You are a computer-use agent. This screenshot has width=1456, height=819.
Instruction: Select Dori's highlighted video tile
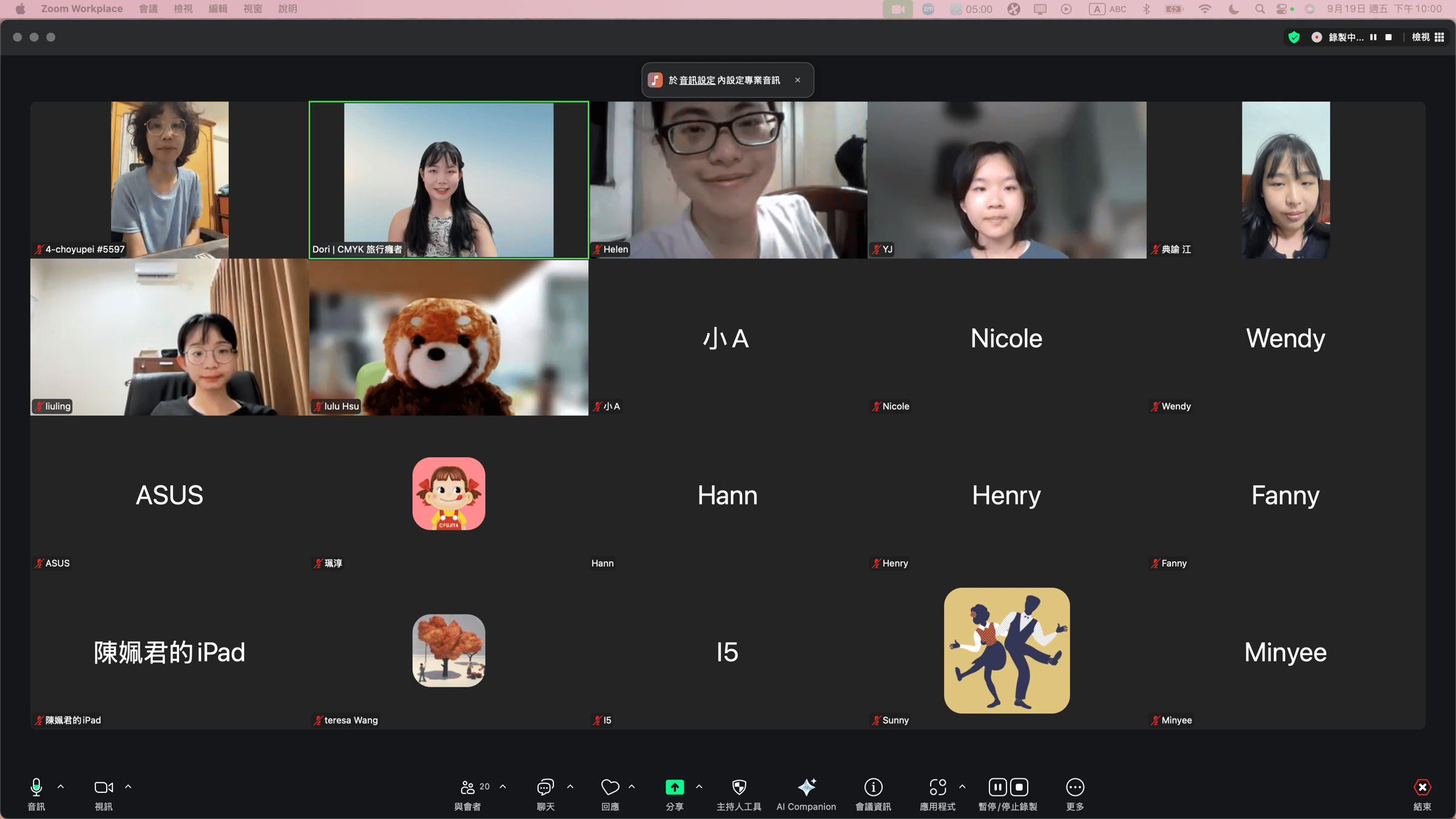tap(448, 180)
